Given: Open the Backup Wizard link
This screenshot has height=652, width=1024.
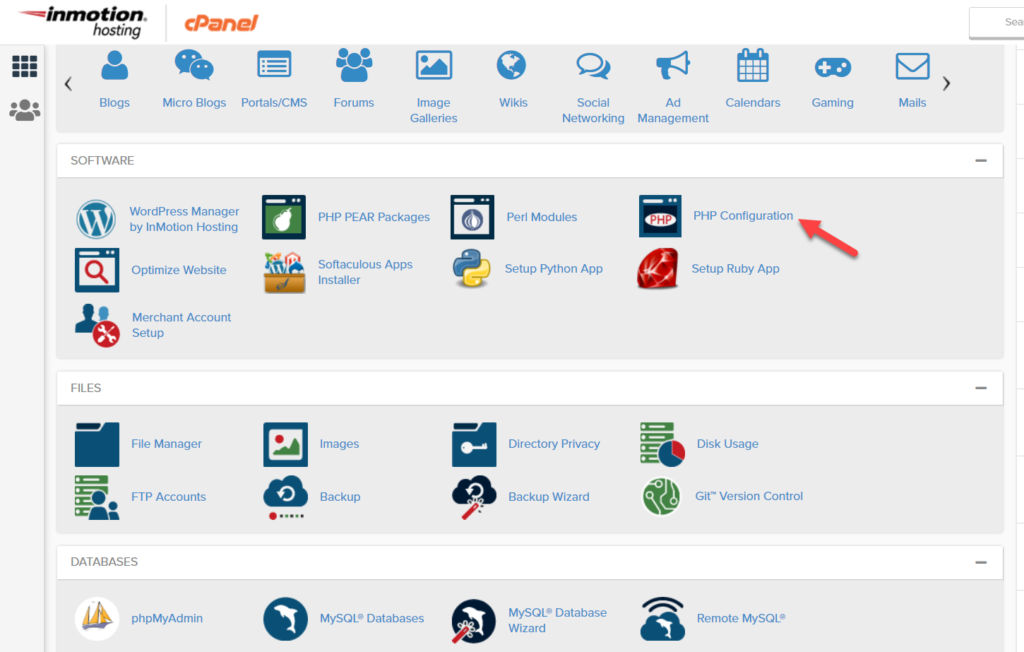Looking at the screenshot, I should 549,497.
